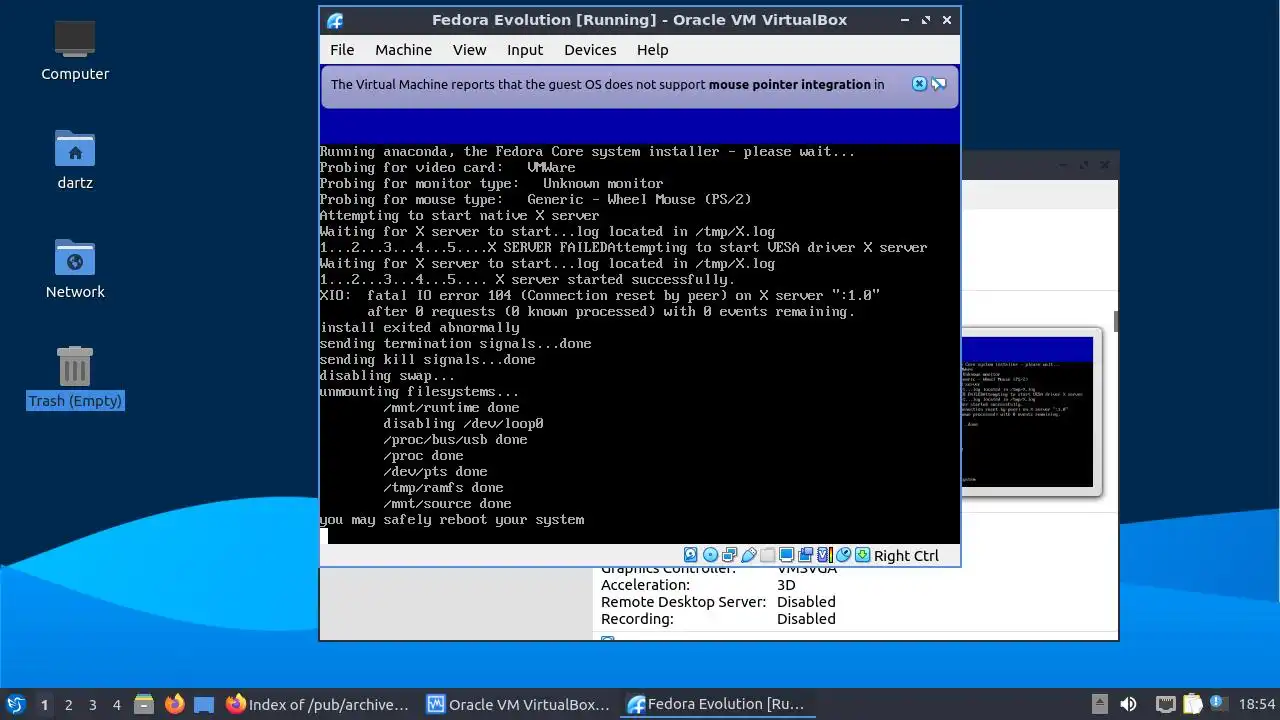Click the optical disk status icon

[x=710, y=555]
